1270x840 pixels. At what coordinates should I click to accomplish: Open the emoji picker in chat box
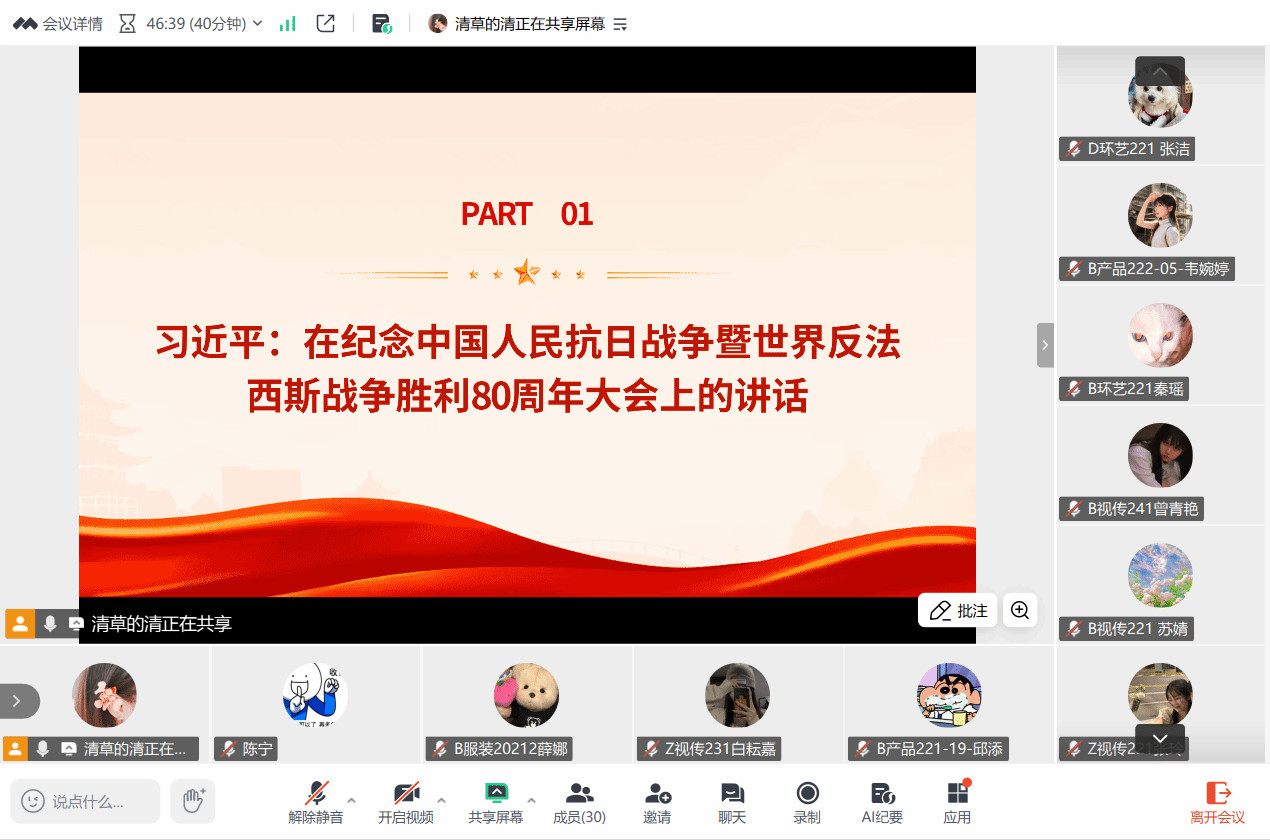pos(33,801)
